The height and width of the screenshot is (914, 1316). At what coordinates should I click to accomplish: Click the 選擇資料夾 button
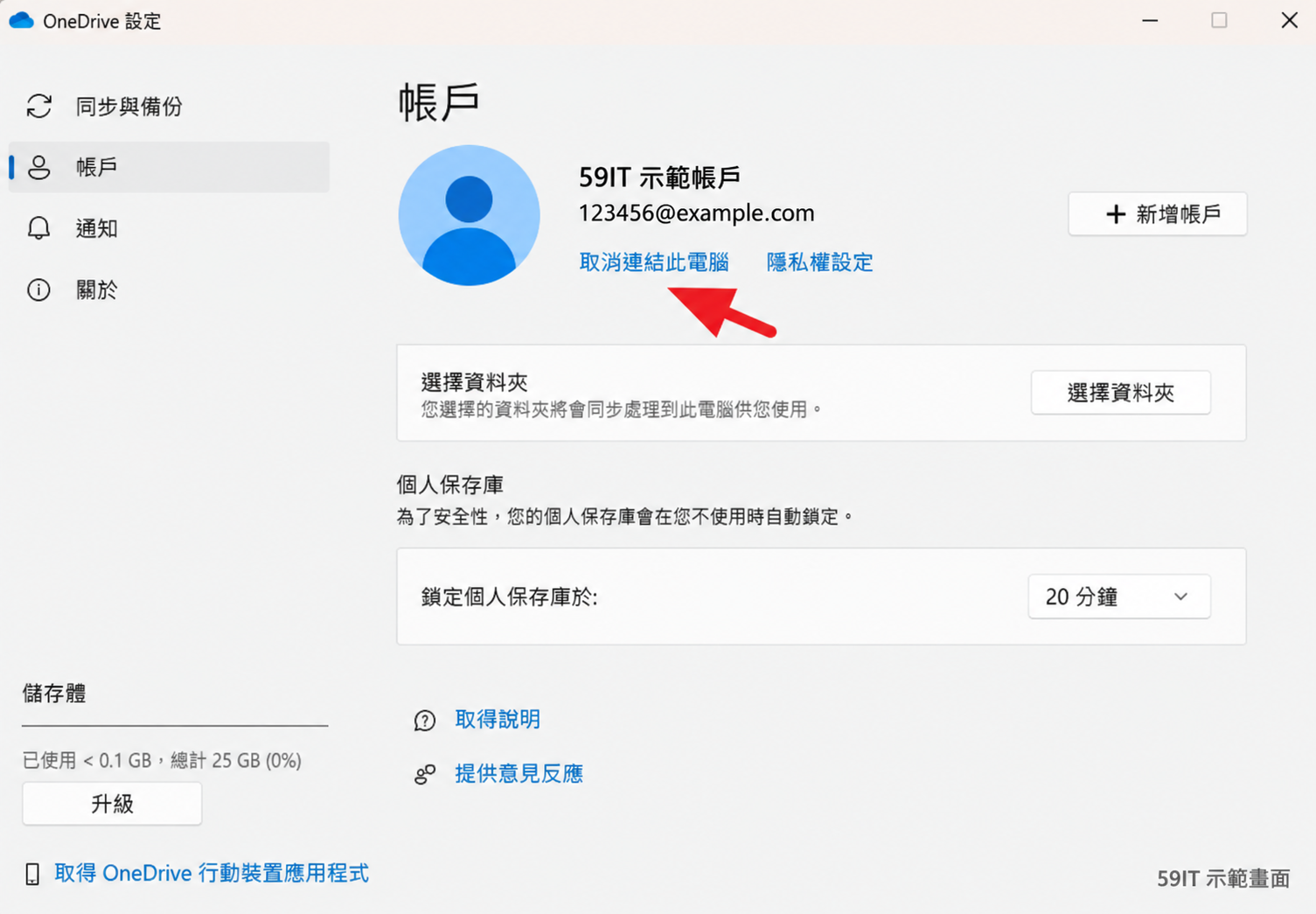[1121, 393]
